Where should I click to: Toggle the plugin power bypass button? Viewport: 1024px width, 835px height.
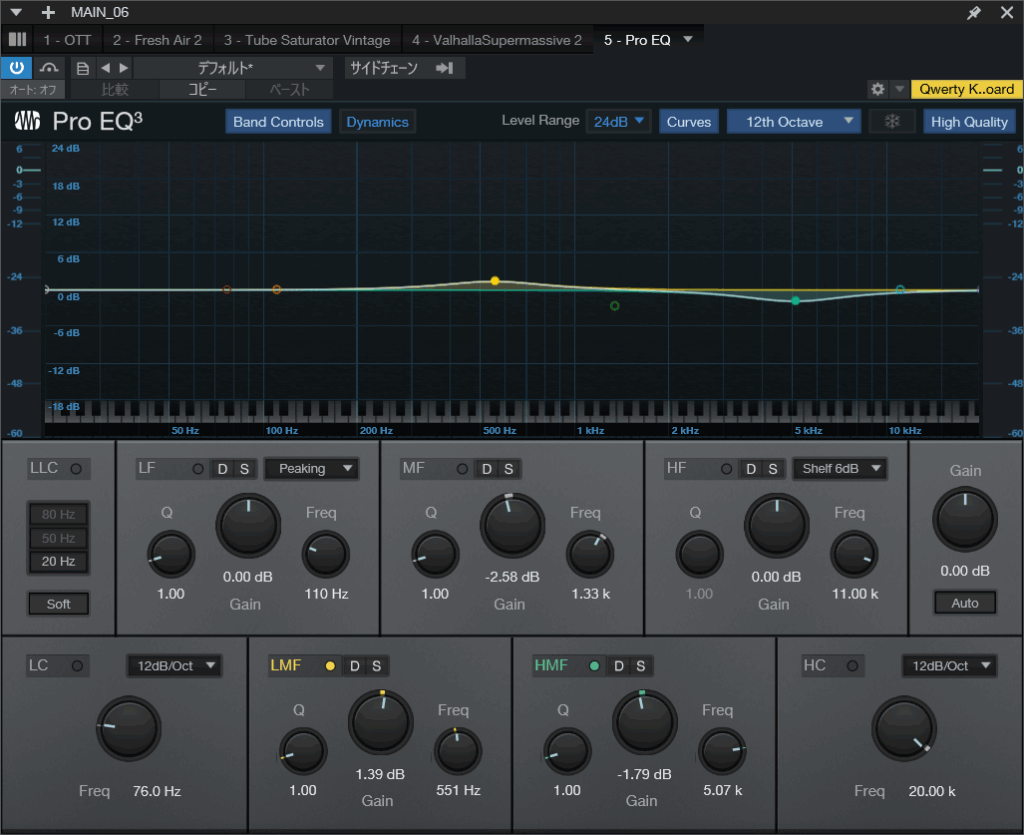click(17, 68)
